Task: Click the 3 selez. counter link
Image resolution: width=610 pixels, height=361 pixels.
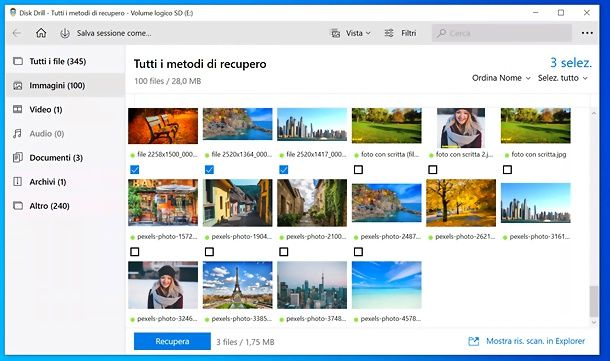Action: [x=571, y=63]
